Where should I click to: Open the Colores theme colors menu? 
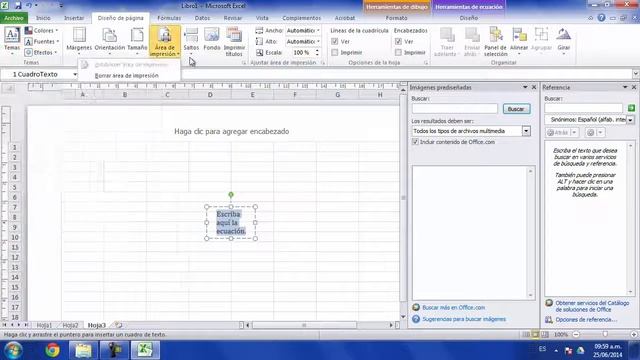pos(41,31)
